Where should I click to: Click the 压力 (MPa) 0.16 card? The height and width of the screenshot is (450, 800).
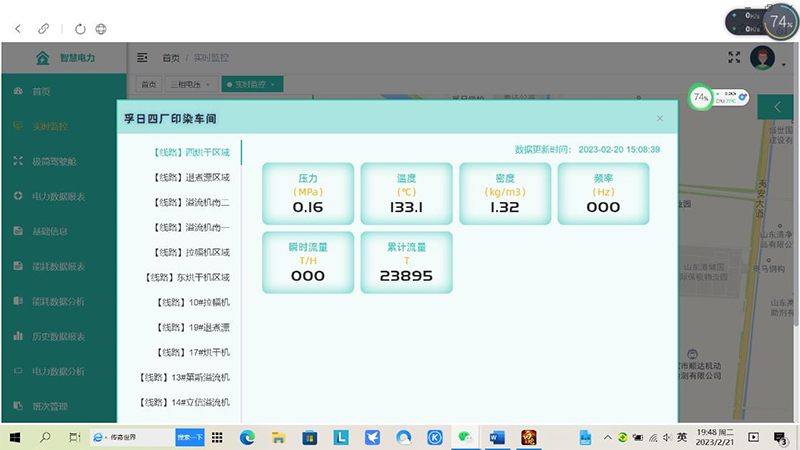[308, 194]
